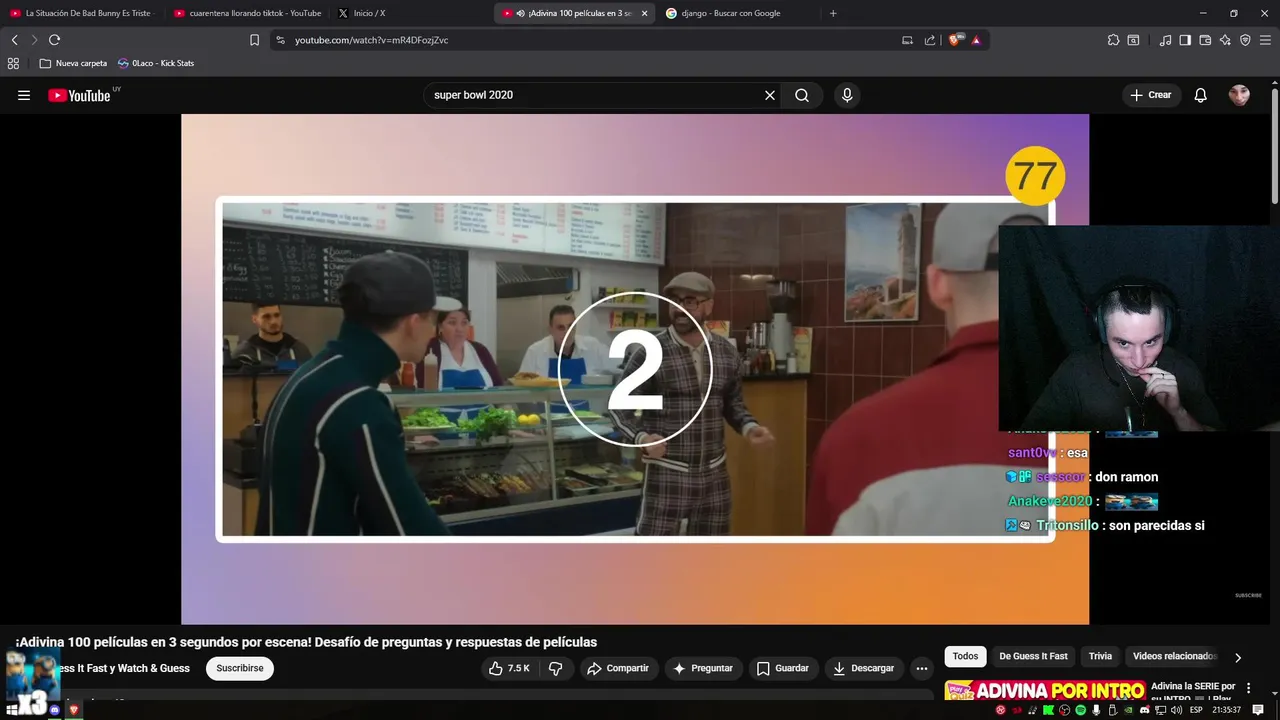
Task: Select the Trivia filter chip
Action: click(1100, 656)
